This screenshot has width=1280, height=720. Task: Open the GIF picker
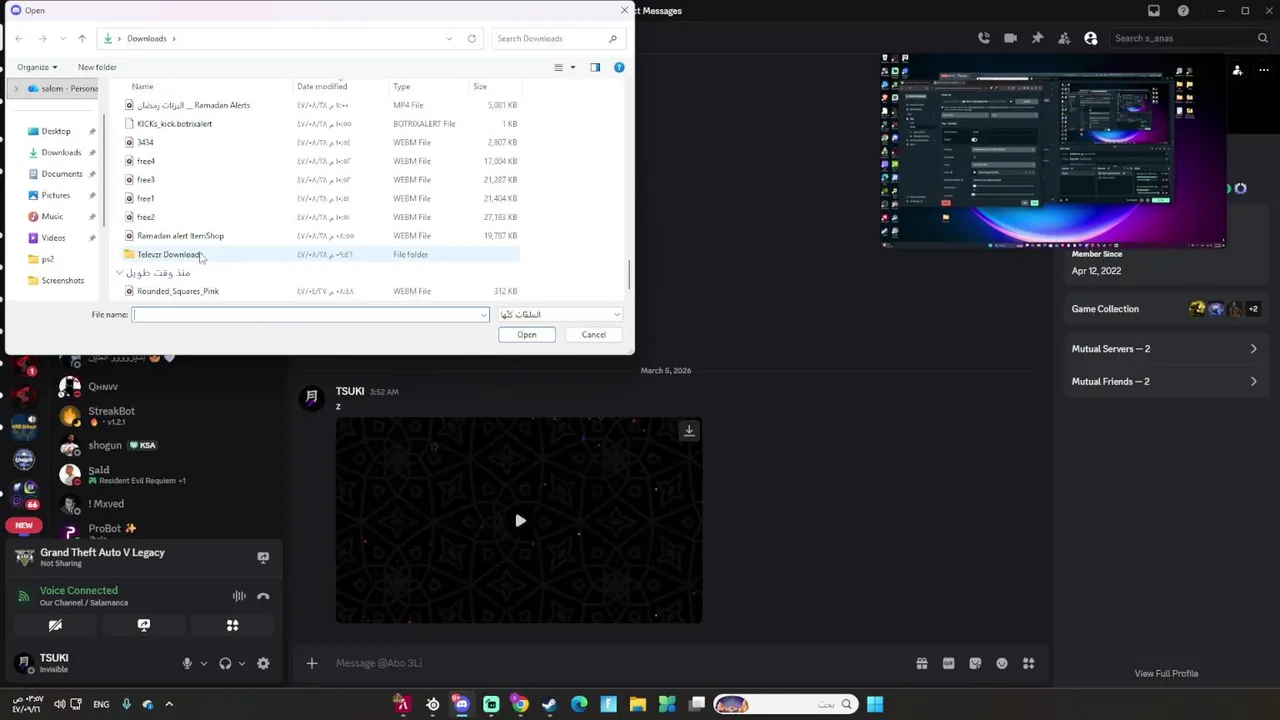pyautogui.click(x=948, y=663)
